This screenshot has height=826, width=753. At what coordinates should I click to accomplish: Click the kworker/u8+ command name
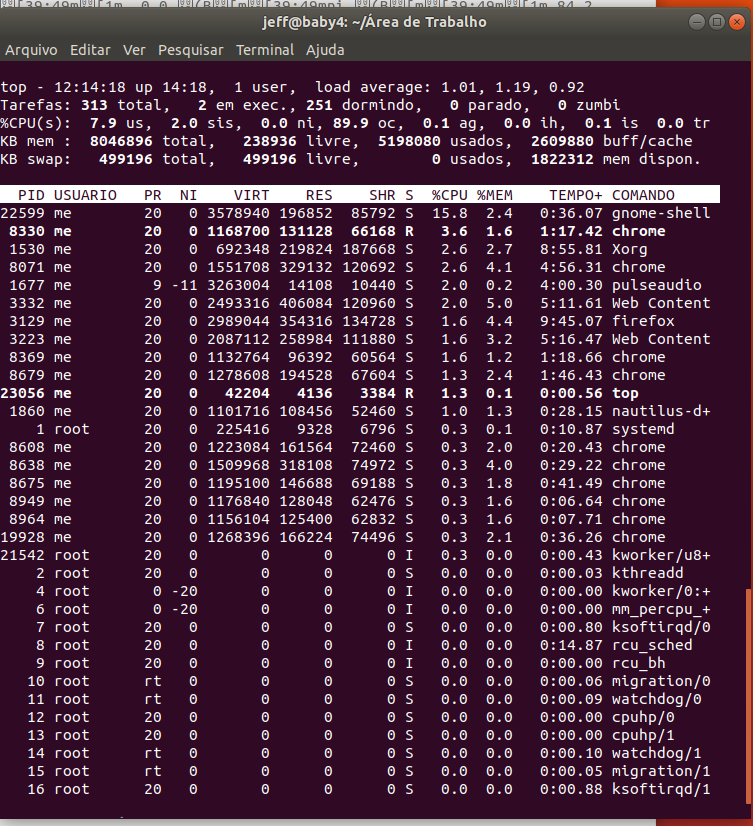661,555
